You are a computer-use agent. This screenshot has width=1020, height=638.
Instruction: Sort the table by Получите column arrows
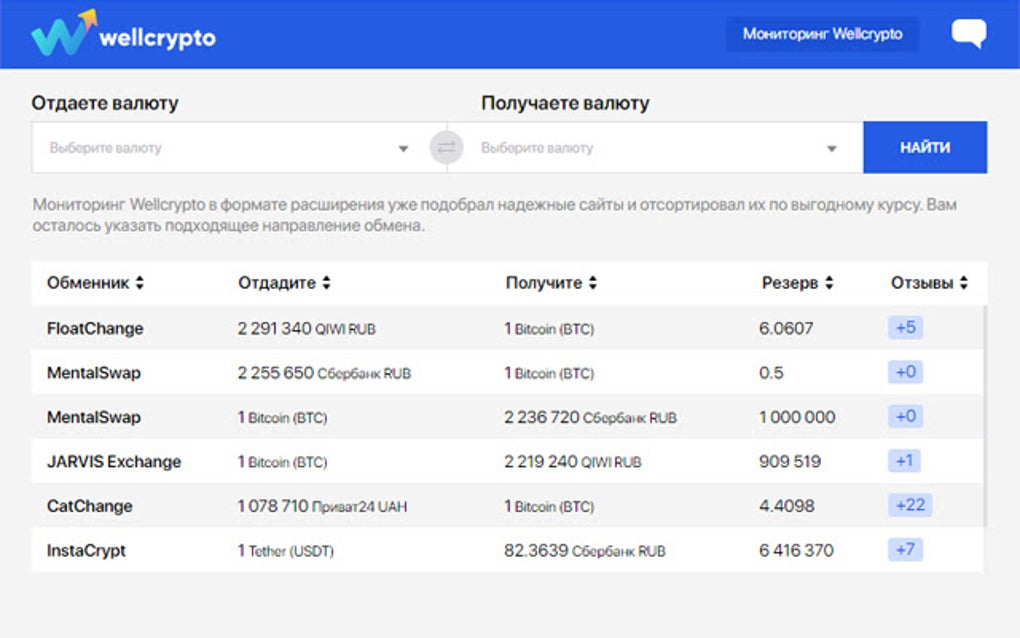[594, 282]
